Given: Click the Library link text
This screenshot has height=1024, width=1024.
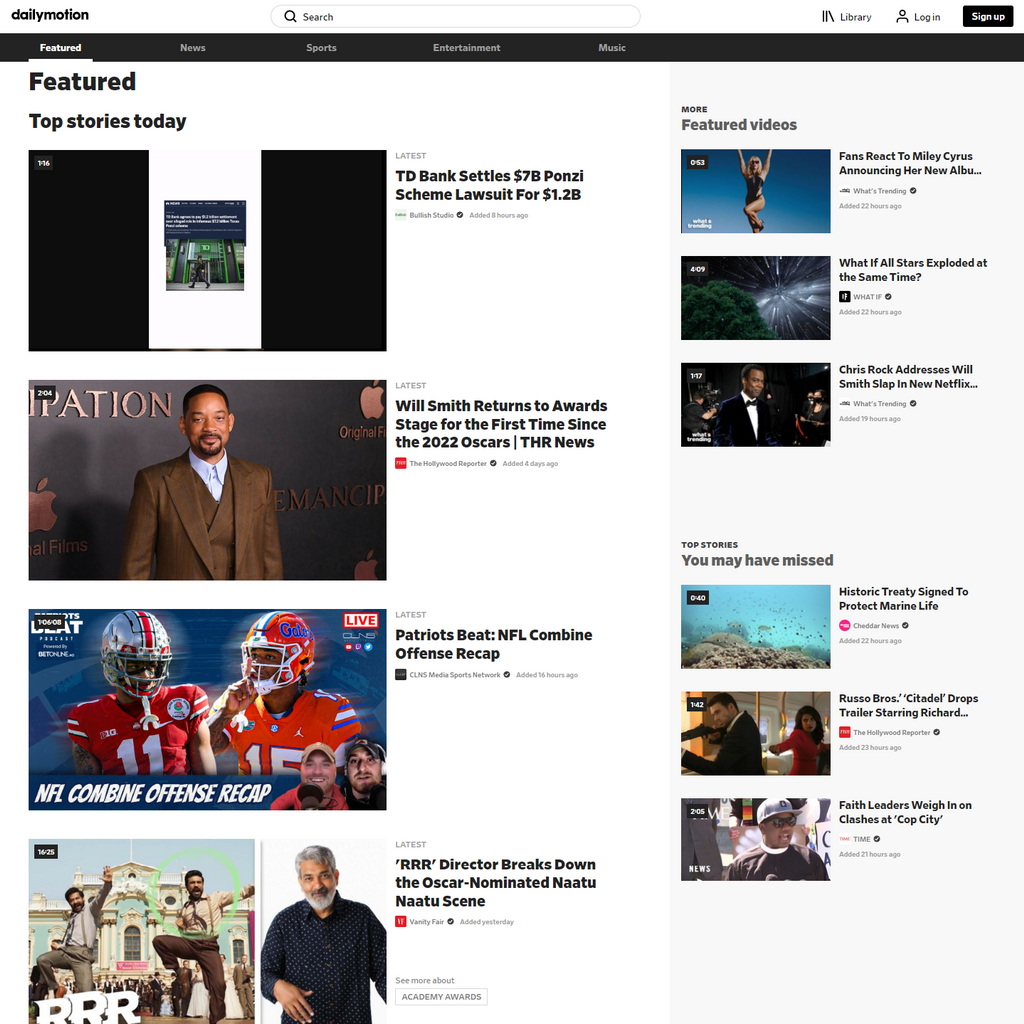Looking at the screenshot, I should [856, 17].
